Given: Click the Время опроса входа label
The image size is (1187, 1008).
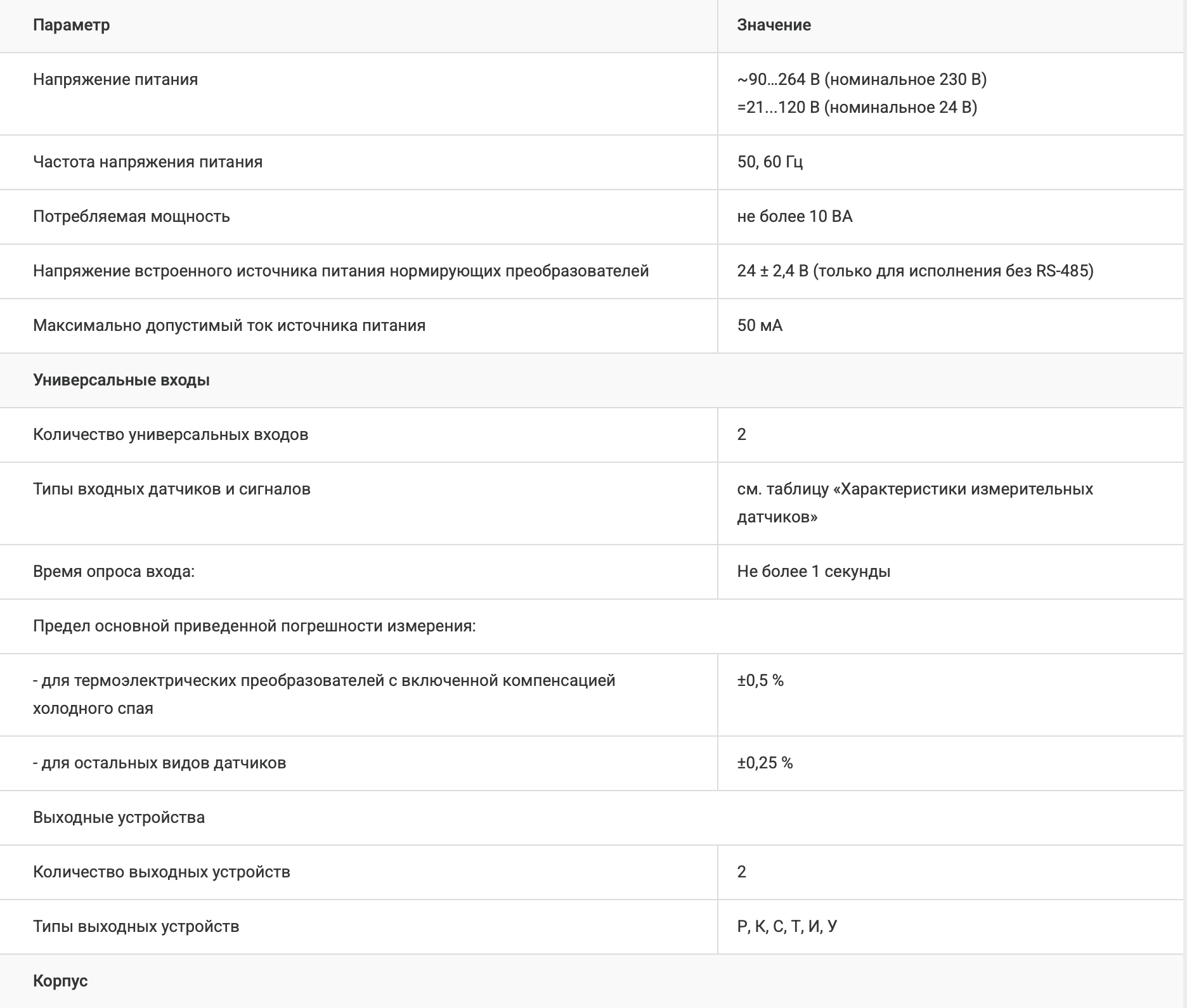Looking at the screenshot, I should [x=114, y=571].
